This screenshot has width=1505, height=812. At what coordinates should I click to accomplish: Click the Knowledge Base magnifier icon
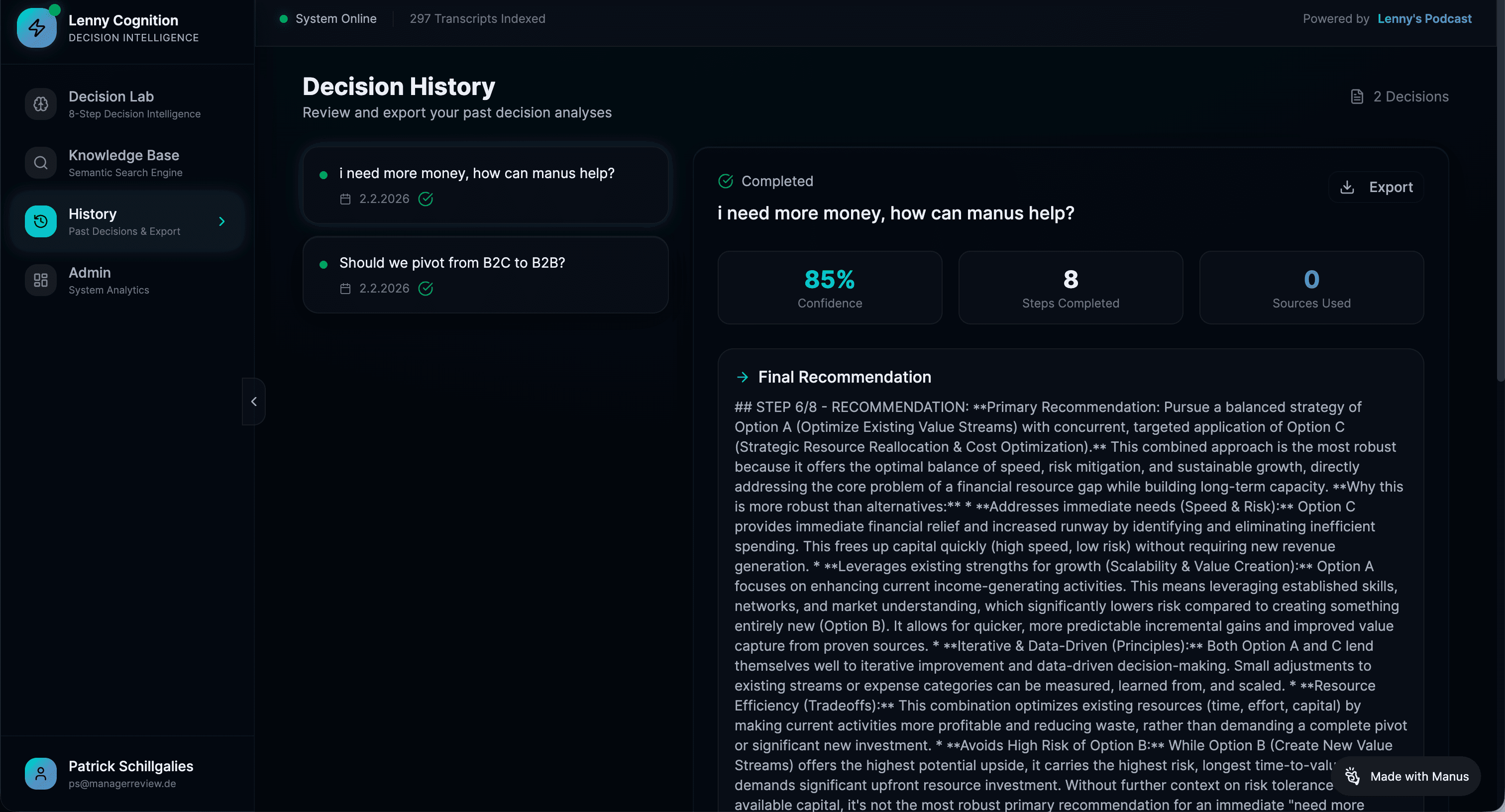(40, 162)
